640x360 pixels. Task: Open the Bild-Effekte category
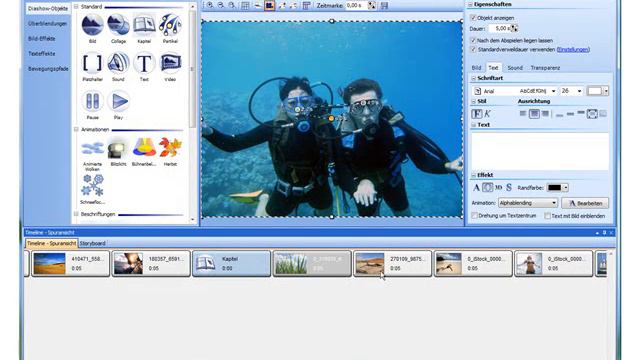click(x=42, y=39)
